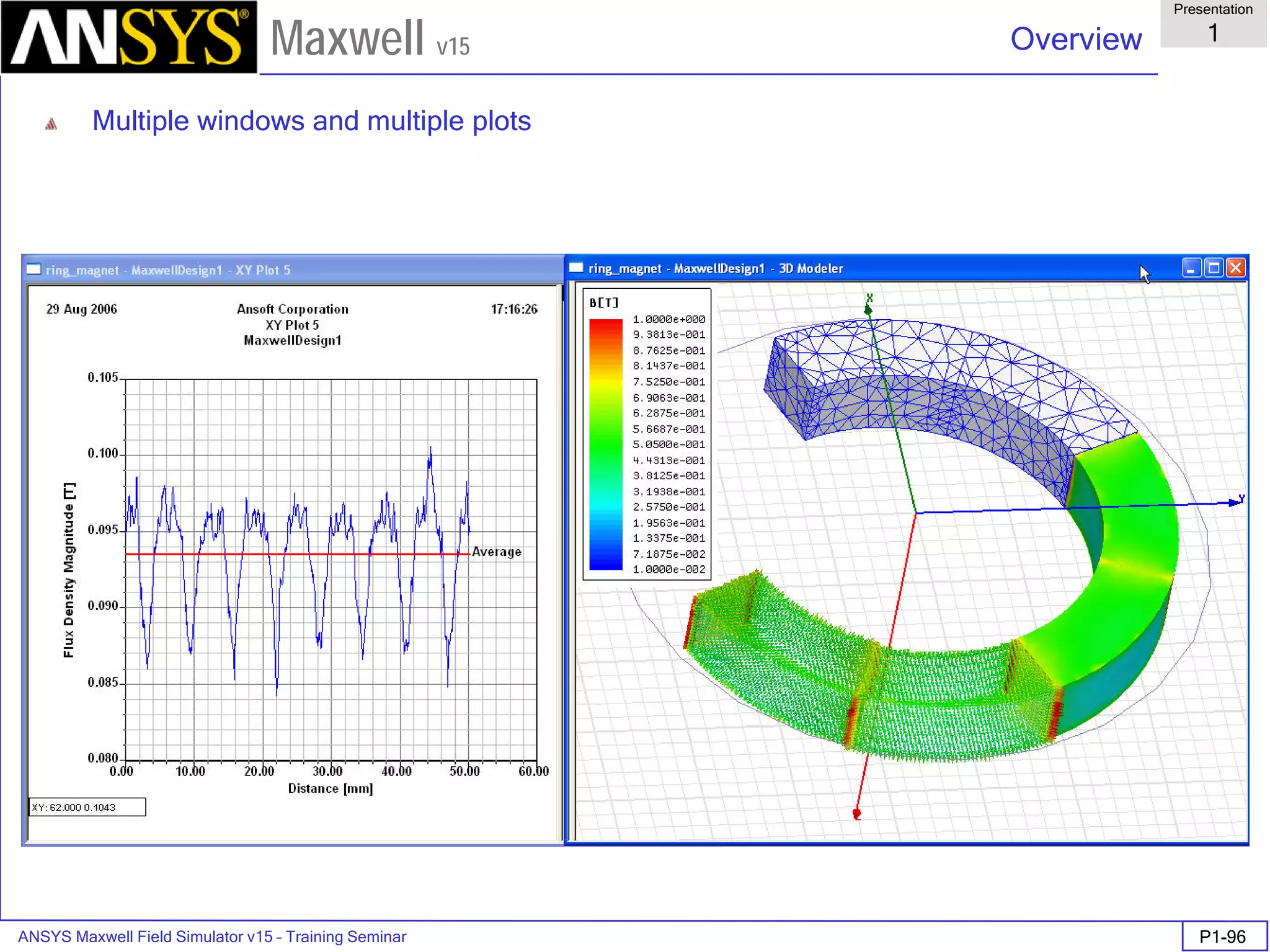Click the XY Plot 5 window title bar
The width and height of the screenshot is (1270, 952).
[x=293, y=270]
